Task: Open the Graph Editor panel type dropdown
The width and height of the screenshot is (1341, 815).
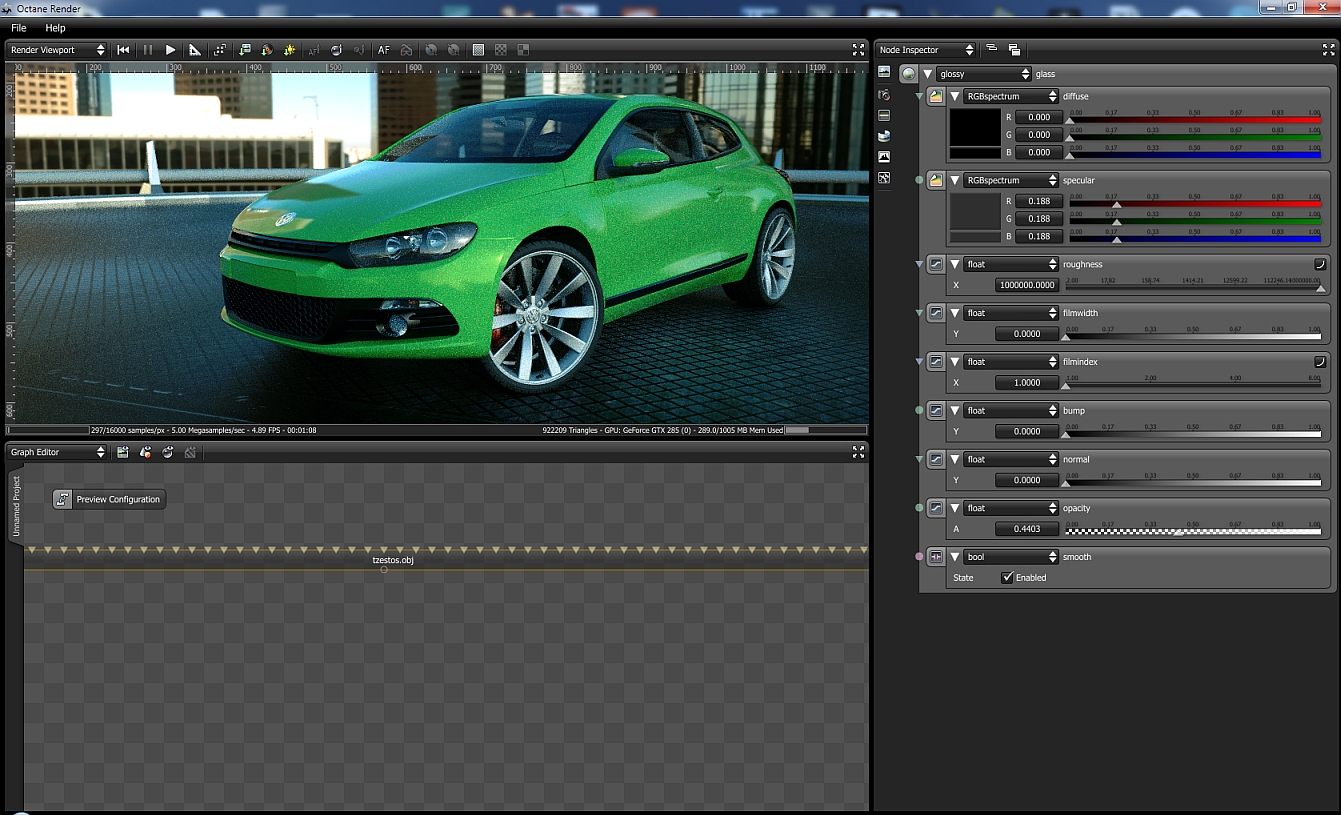Action: tap(56, 452)
